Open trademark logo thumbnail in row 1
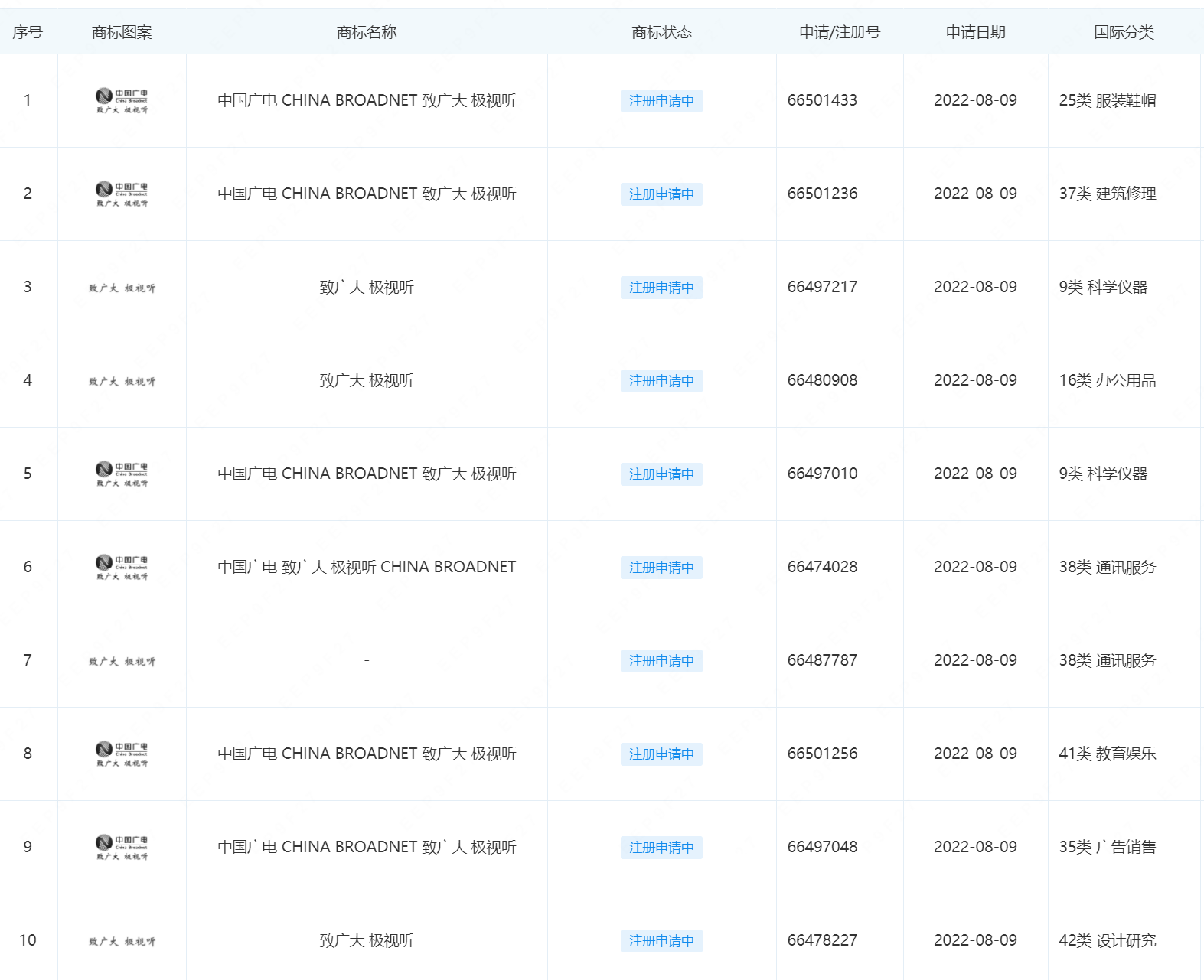This screenshot has width=1204, height=980. coord(122,101)
